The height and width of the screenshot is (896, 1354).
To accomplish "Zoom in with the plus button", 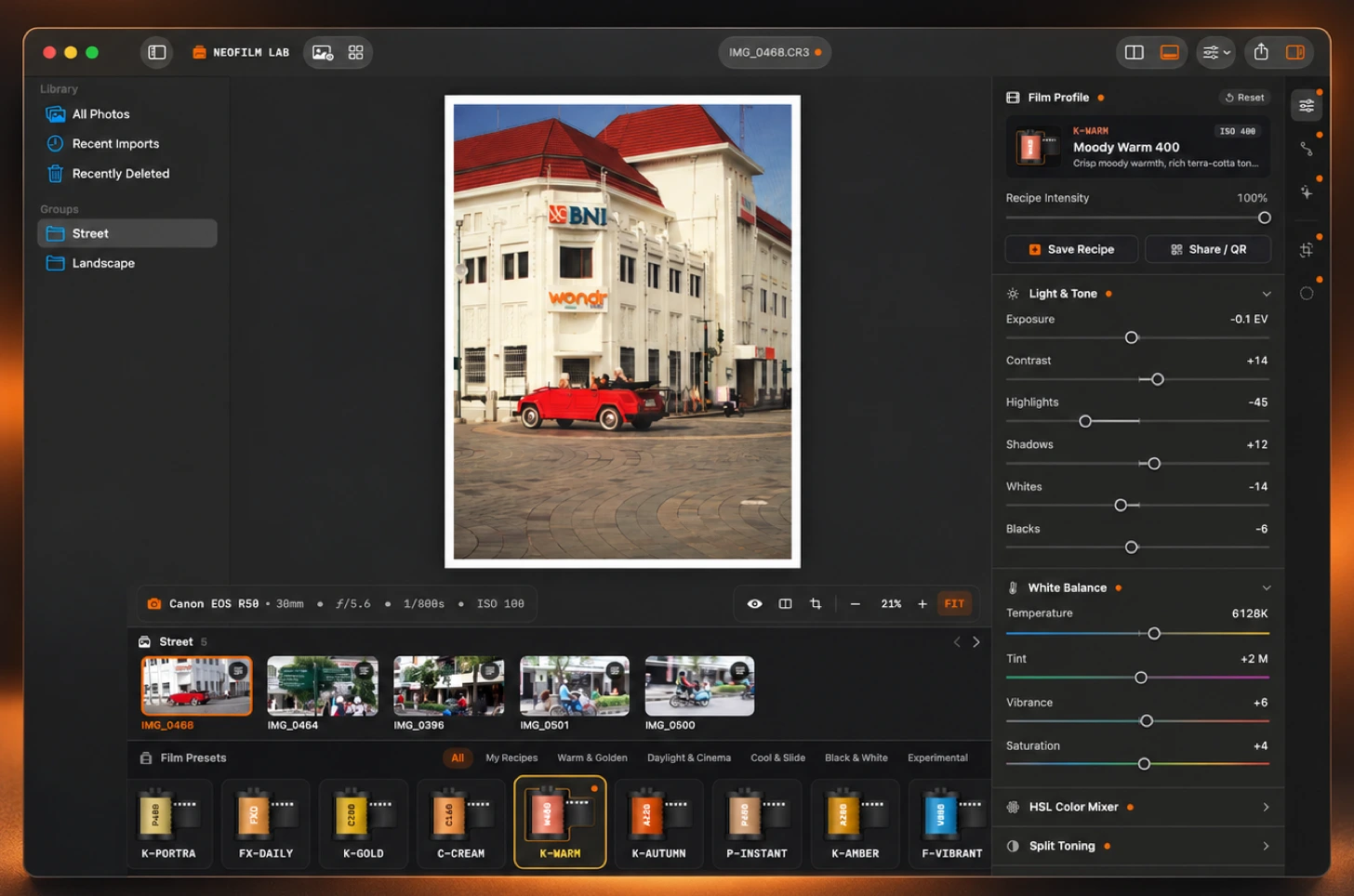I will click(923, 604).
